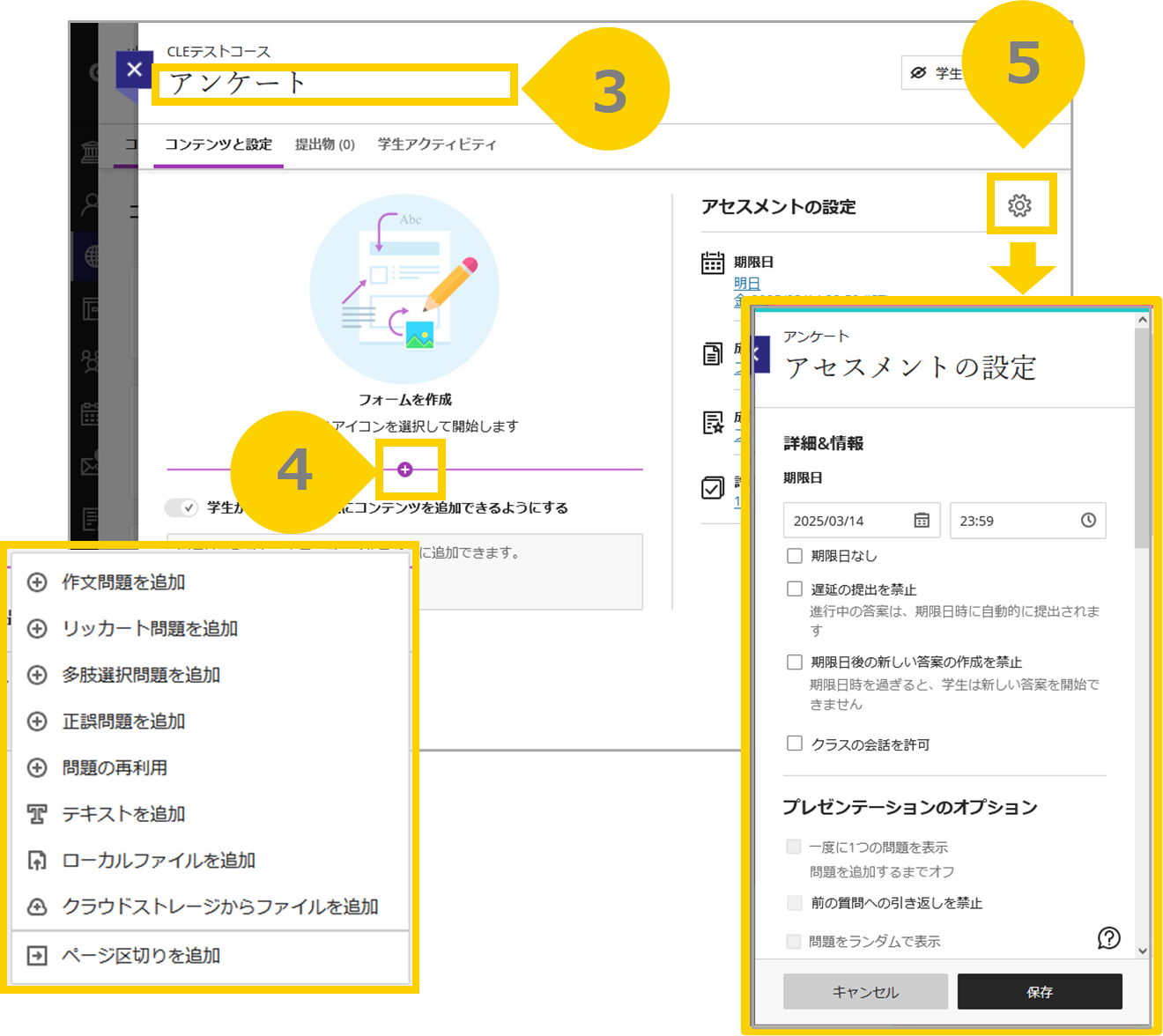Check the 遅延の提出を禁止 checkbox

[x=795, y=589]
